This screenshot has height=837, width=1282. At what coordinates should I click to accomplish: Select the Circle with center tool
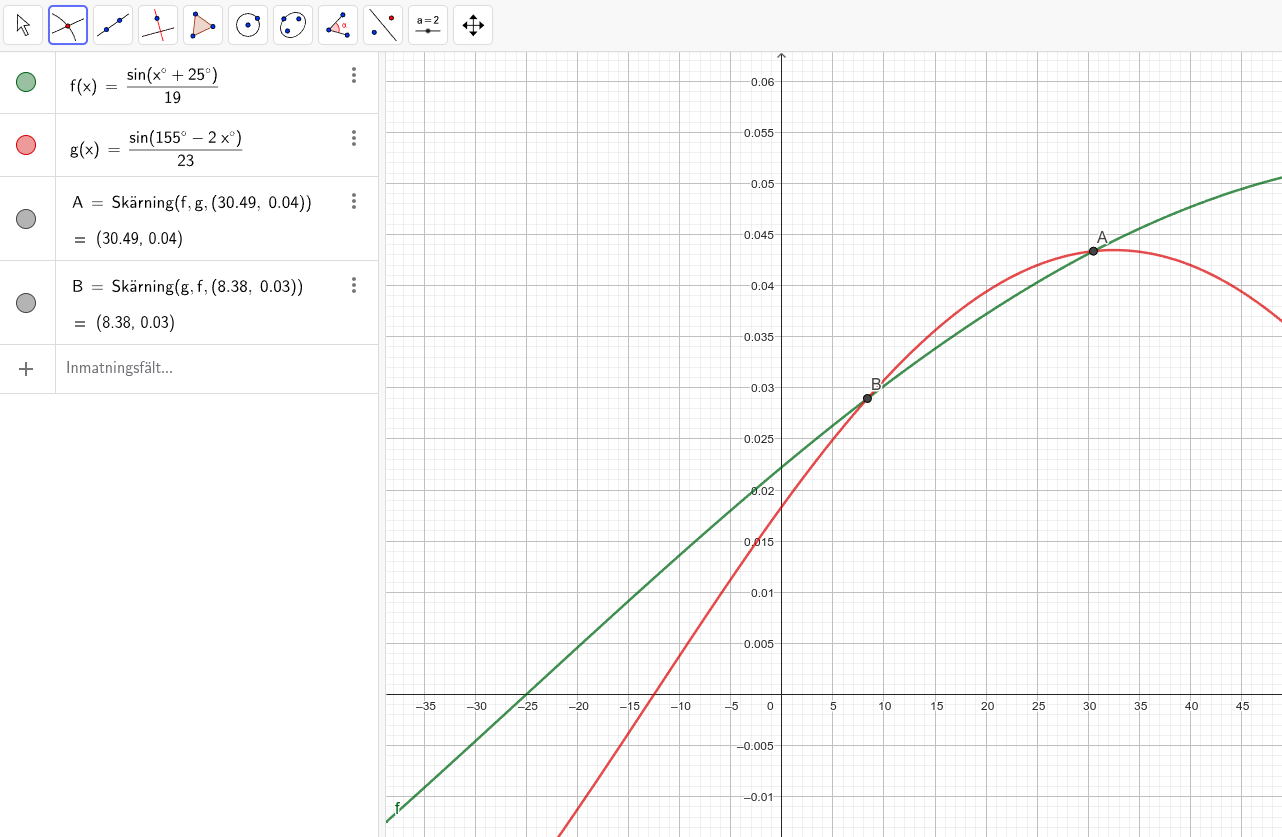248,25
